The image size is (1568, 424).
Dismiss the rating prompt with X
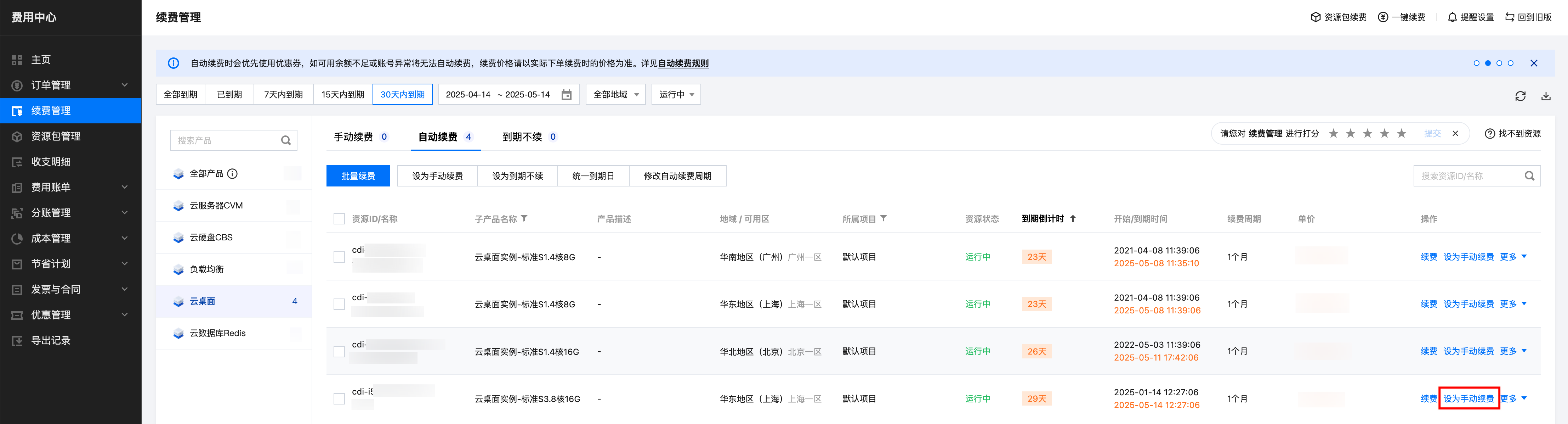[x=1455, y=134]
